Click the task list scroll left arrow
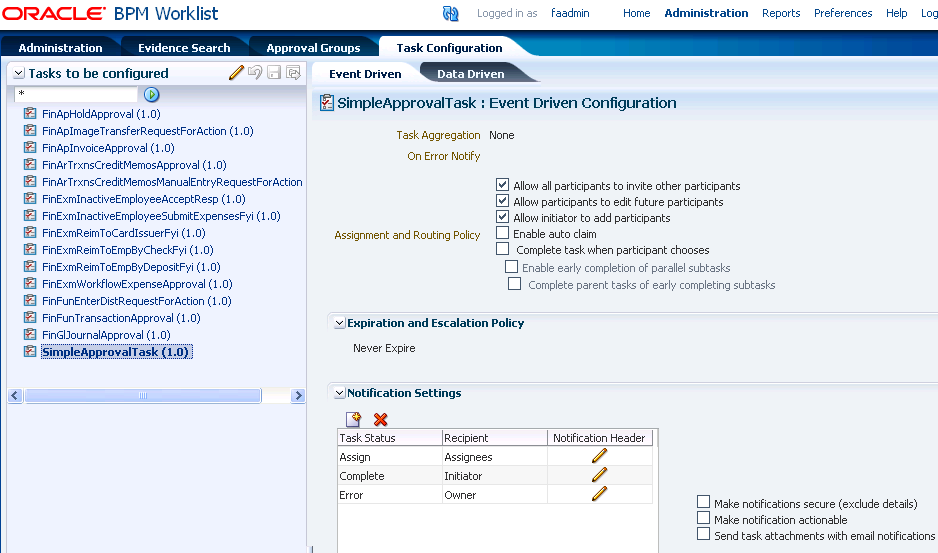This screenshot has width=938, height=553. (x=16, y=396)
